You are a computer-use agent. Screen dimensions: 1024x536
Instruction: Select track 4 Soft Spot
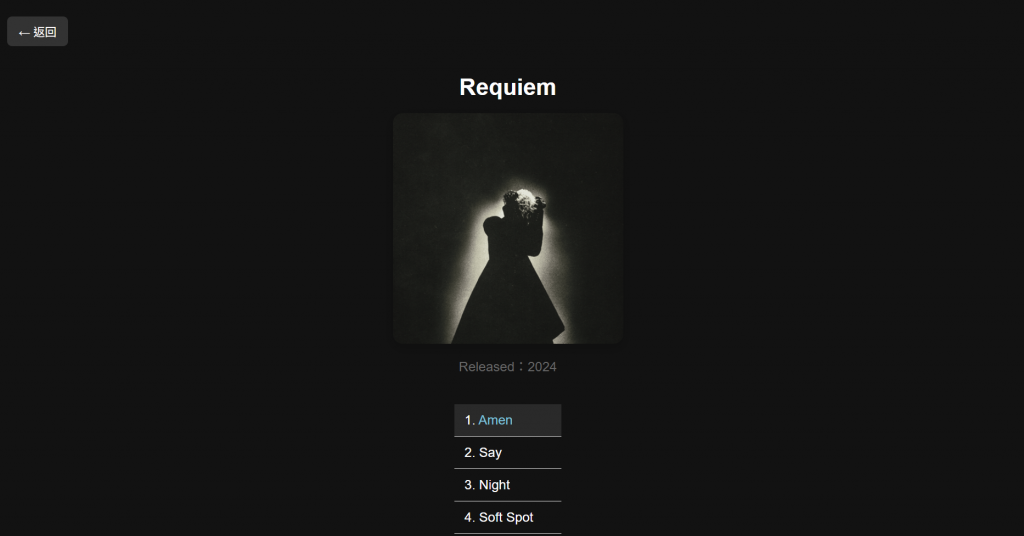[507, 517]
